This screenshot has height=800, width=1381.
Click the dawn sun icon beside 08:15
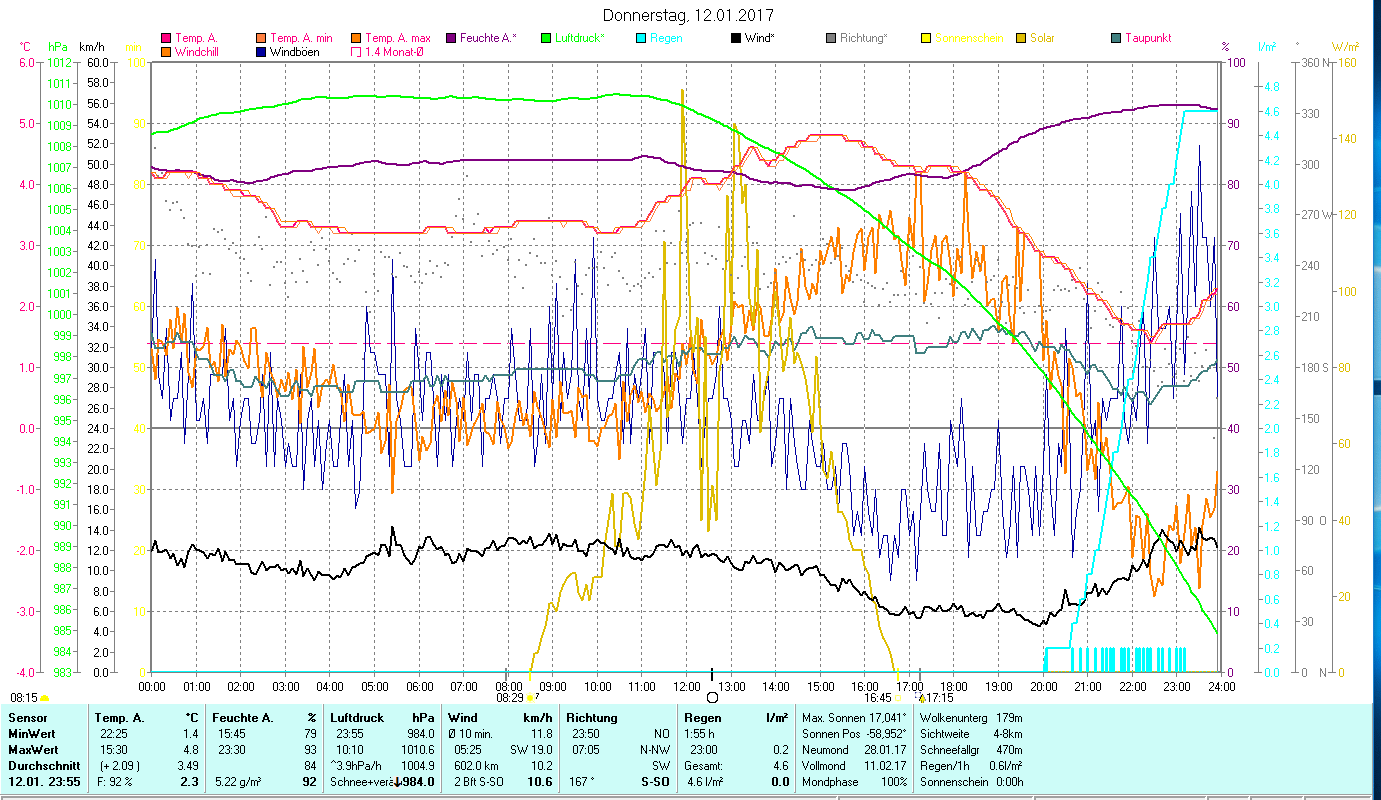coord(44,698)
